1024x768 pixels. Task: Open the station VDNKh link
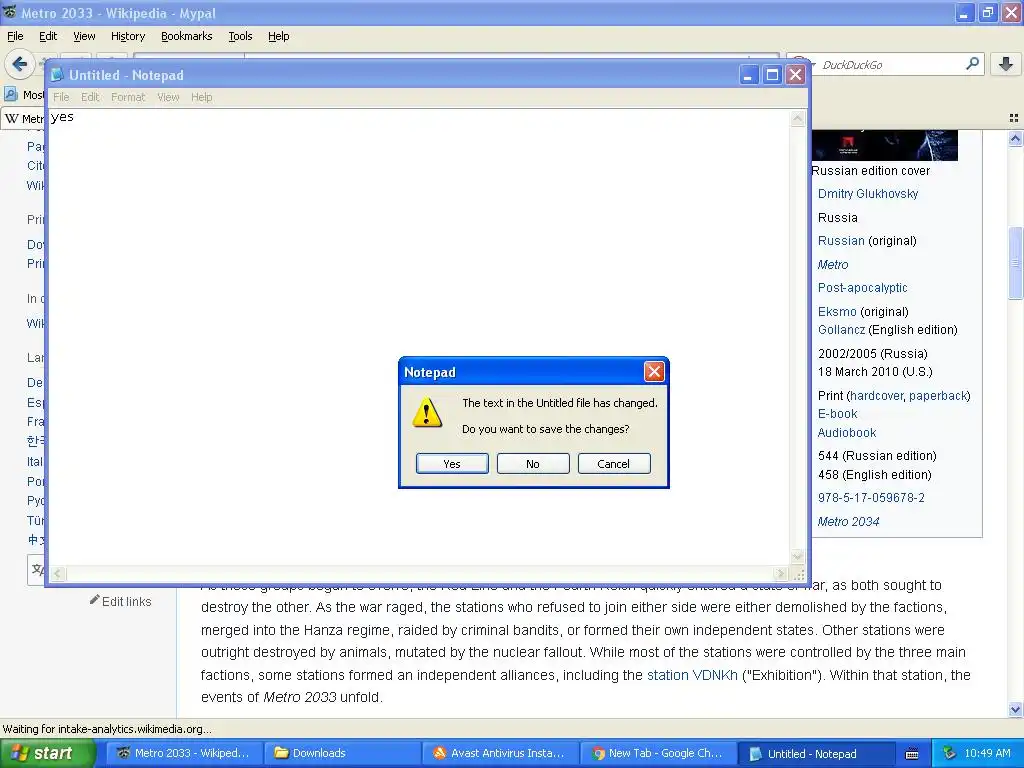tap(692, 675)
